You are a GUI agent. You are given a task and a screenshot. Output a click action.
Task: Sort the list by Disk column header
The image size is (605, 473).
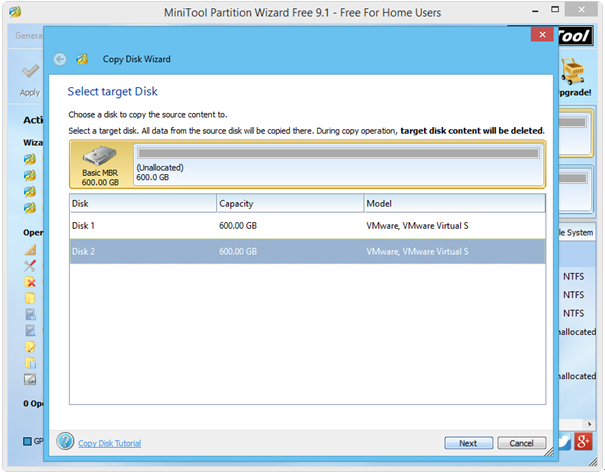pos(143,203)
